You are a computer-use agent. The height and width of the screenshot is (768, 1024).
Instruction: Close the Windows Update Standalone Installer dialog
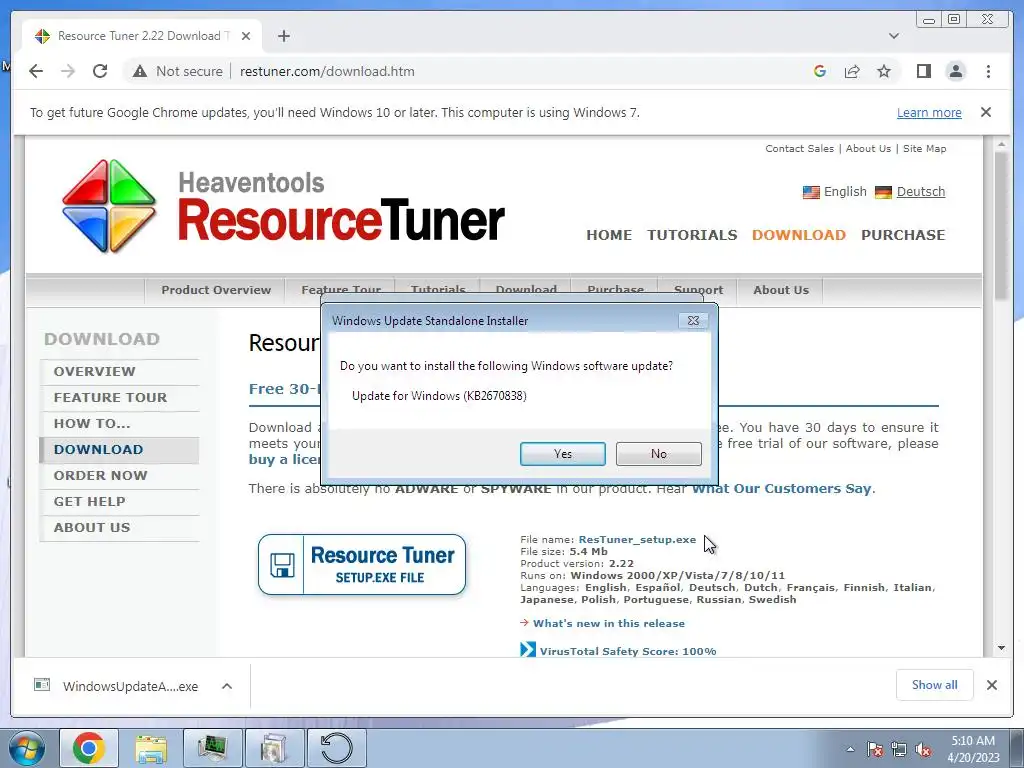(x=693, y=321)
